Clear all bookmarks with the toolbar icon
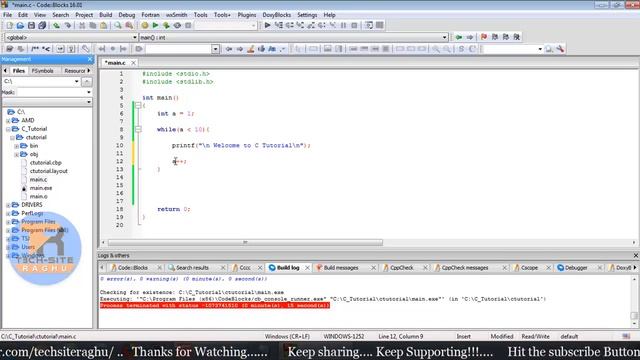This screenshot has height=360, width=640. coord(517,37)
